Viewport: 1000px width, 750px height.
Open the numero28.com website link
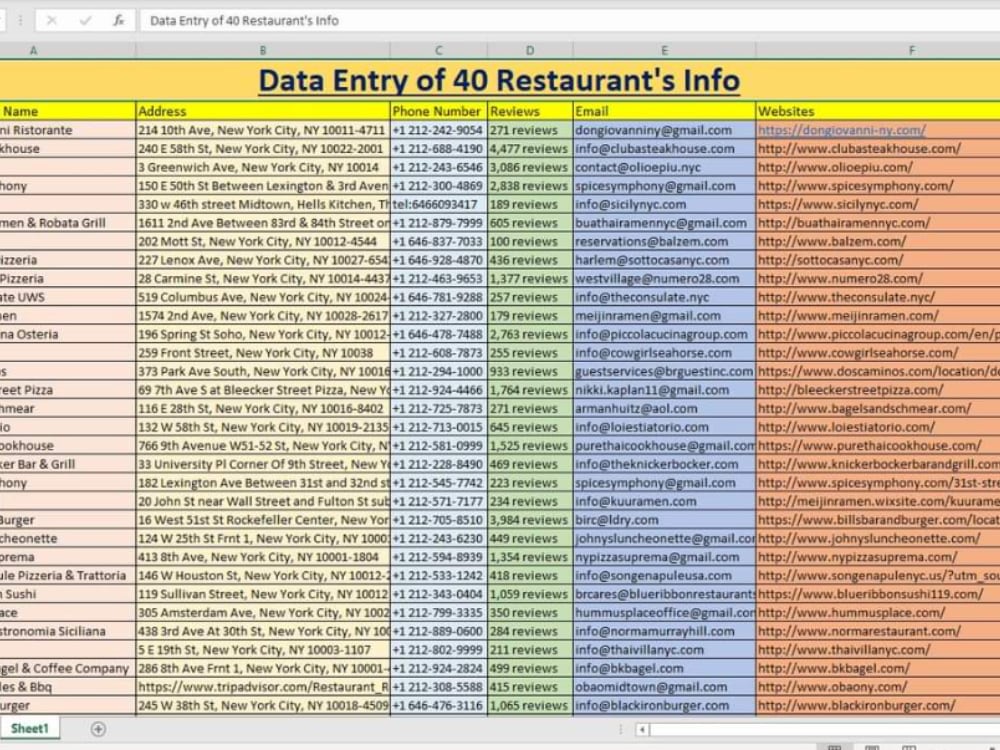[840, 278]
